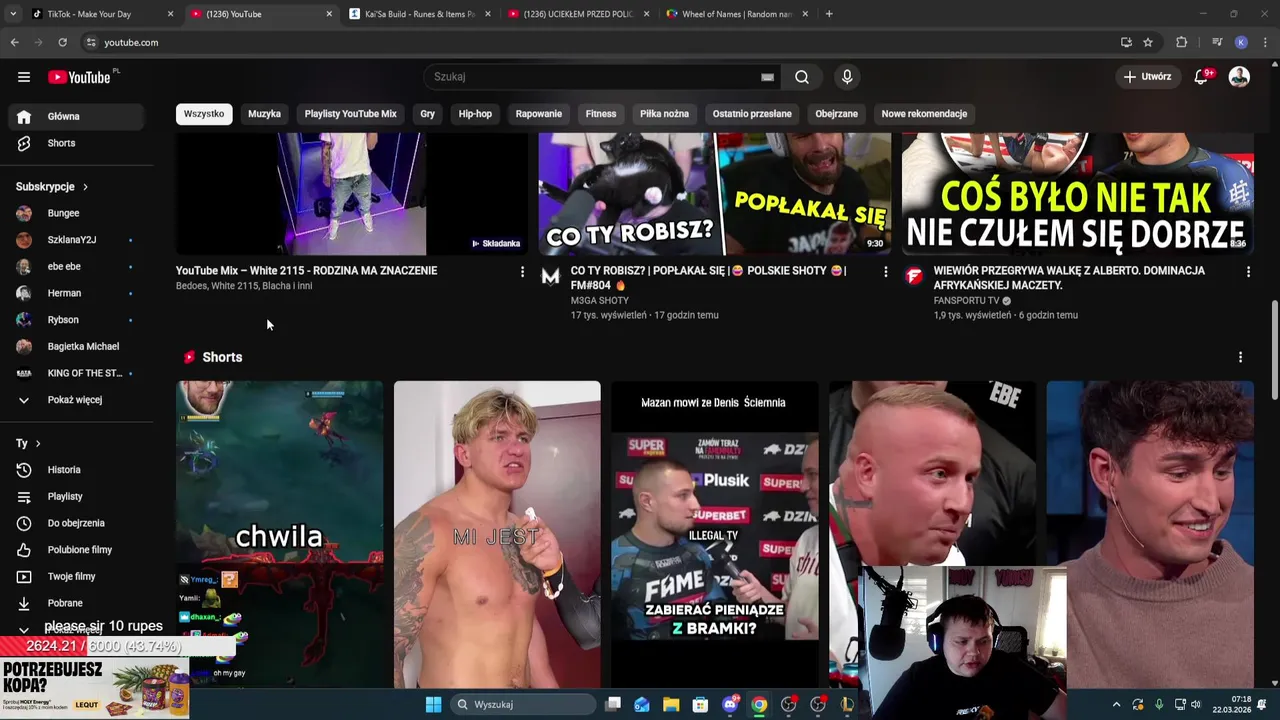This screenshot has height=720, width=1280.
Task: Select the Rapowanie filter chip
Action: tap(538, 114)
